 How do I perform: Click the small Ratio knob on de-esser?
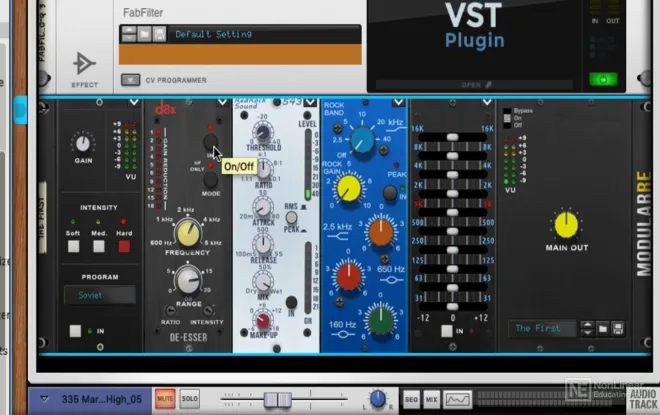tap(170, 311)
